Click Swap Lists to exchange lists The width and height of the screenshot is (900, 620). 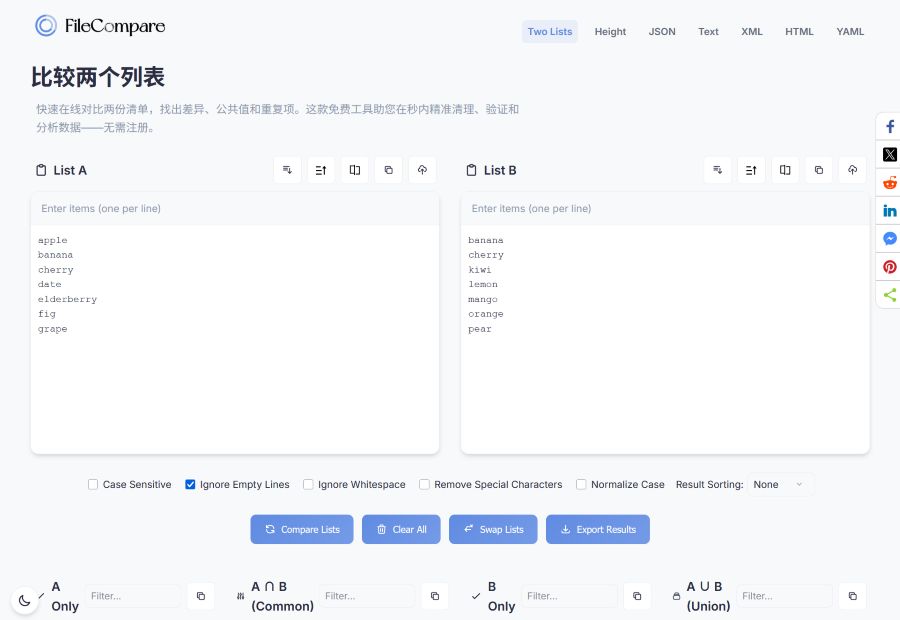pyautogui.click(x=493, y=529)
